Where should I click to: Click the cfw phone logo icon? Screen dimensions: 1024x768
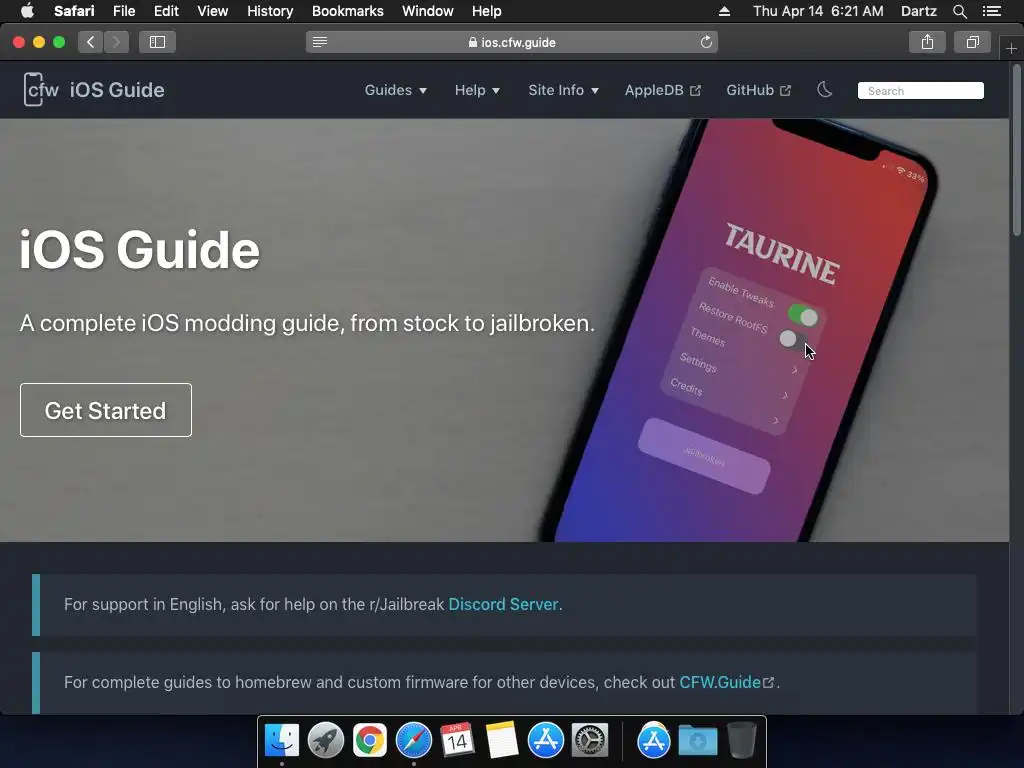(41, 89)
